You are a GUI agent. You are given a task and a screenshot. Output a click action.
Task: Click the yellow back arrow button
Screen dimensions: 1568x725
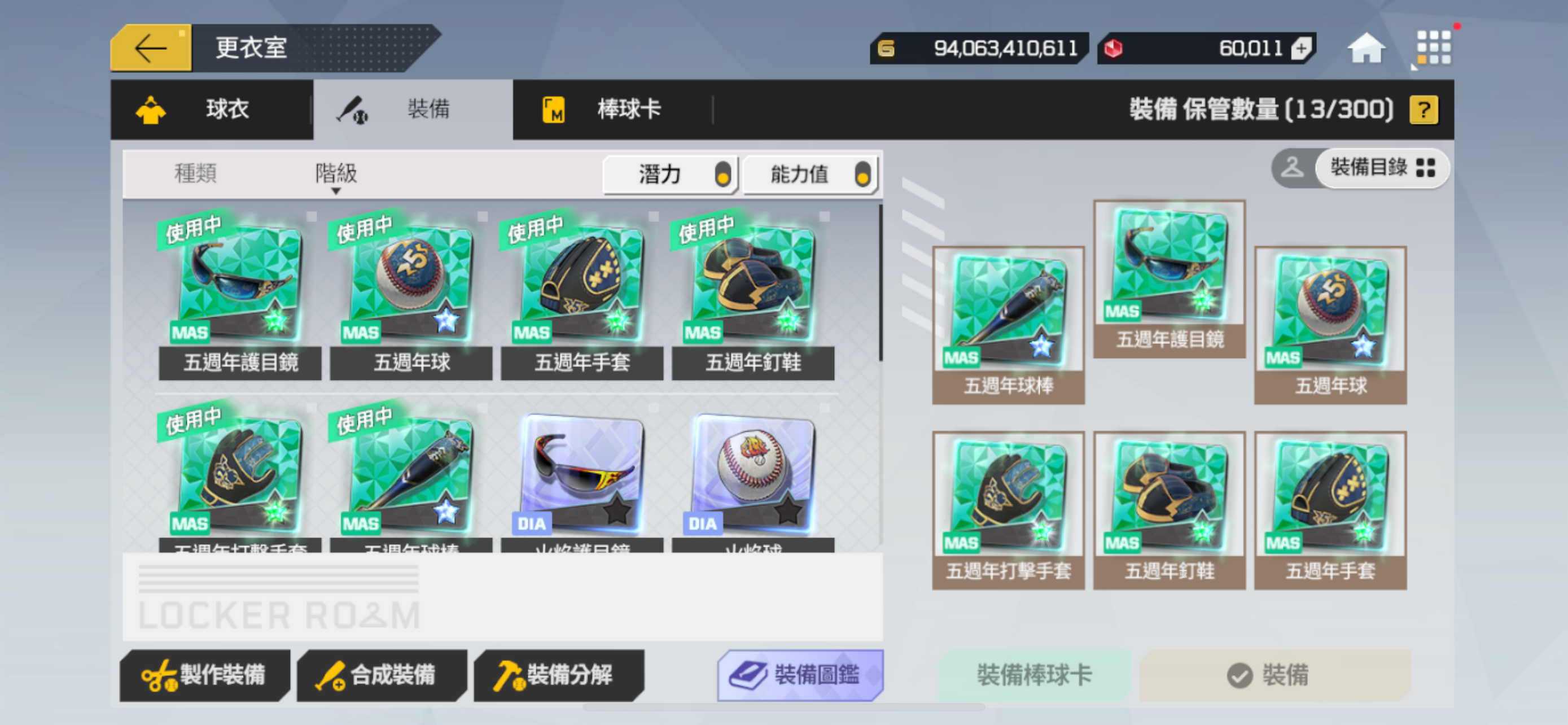(x=151, y=48)
